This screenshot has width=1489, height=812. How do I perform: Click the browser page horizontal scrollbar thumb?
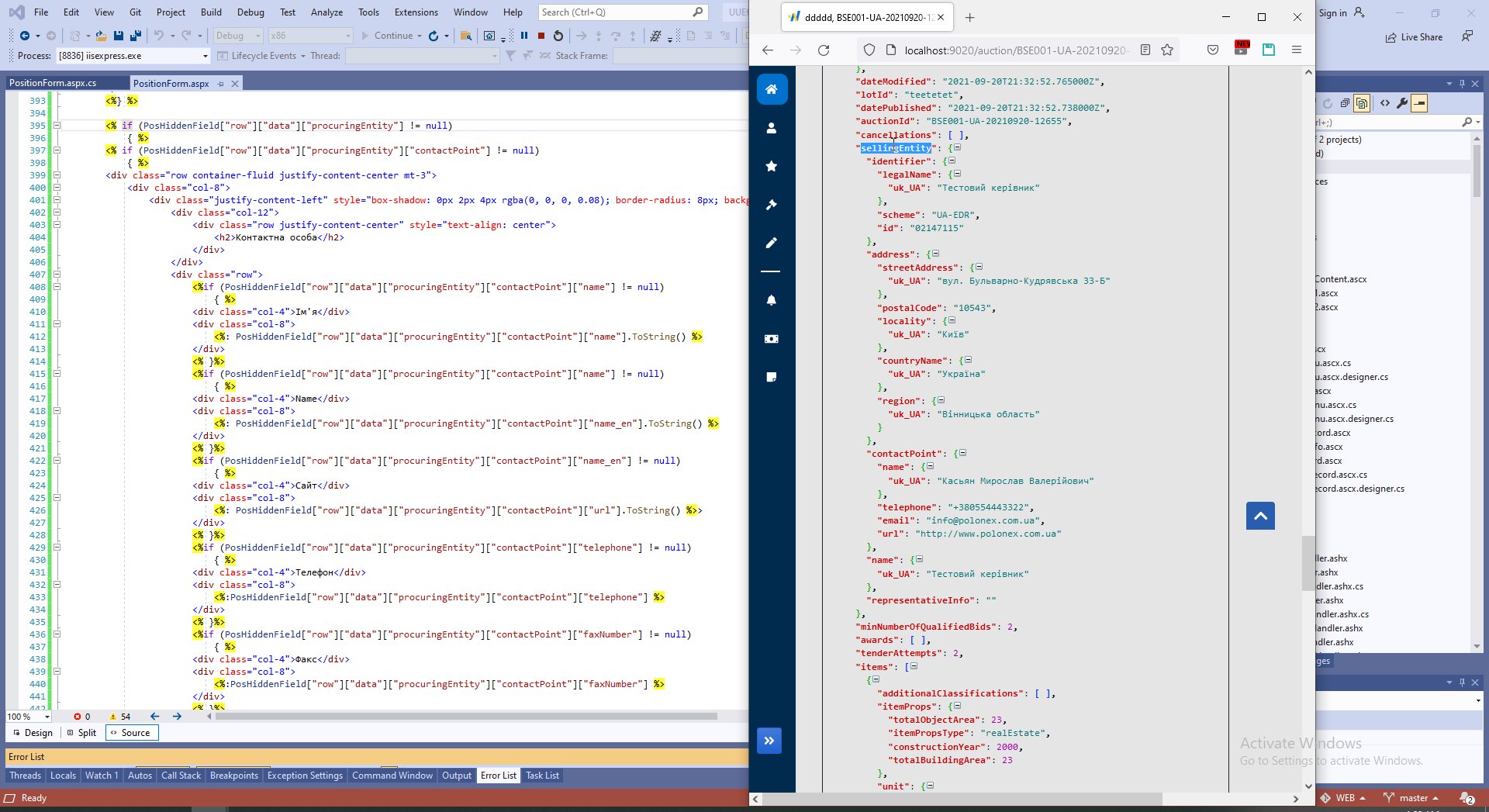tap(962, 799)
